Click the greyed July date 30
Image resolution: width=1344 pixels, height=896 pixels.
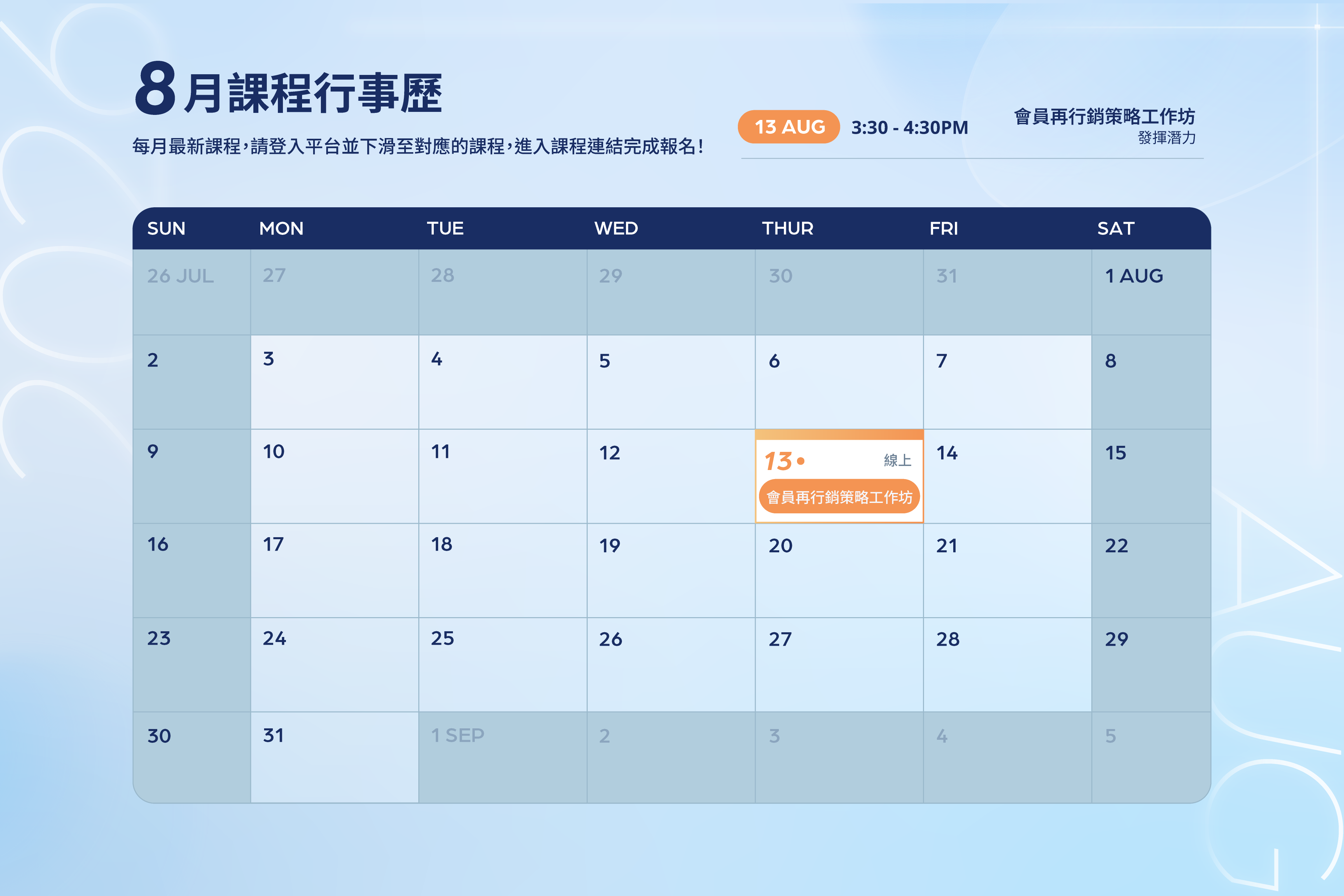coord(781,276)
